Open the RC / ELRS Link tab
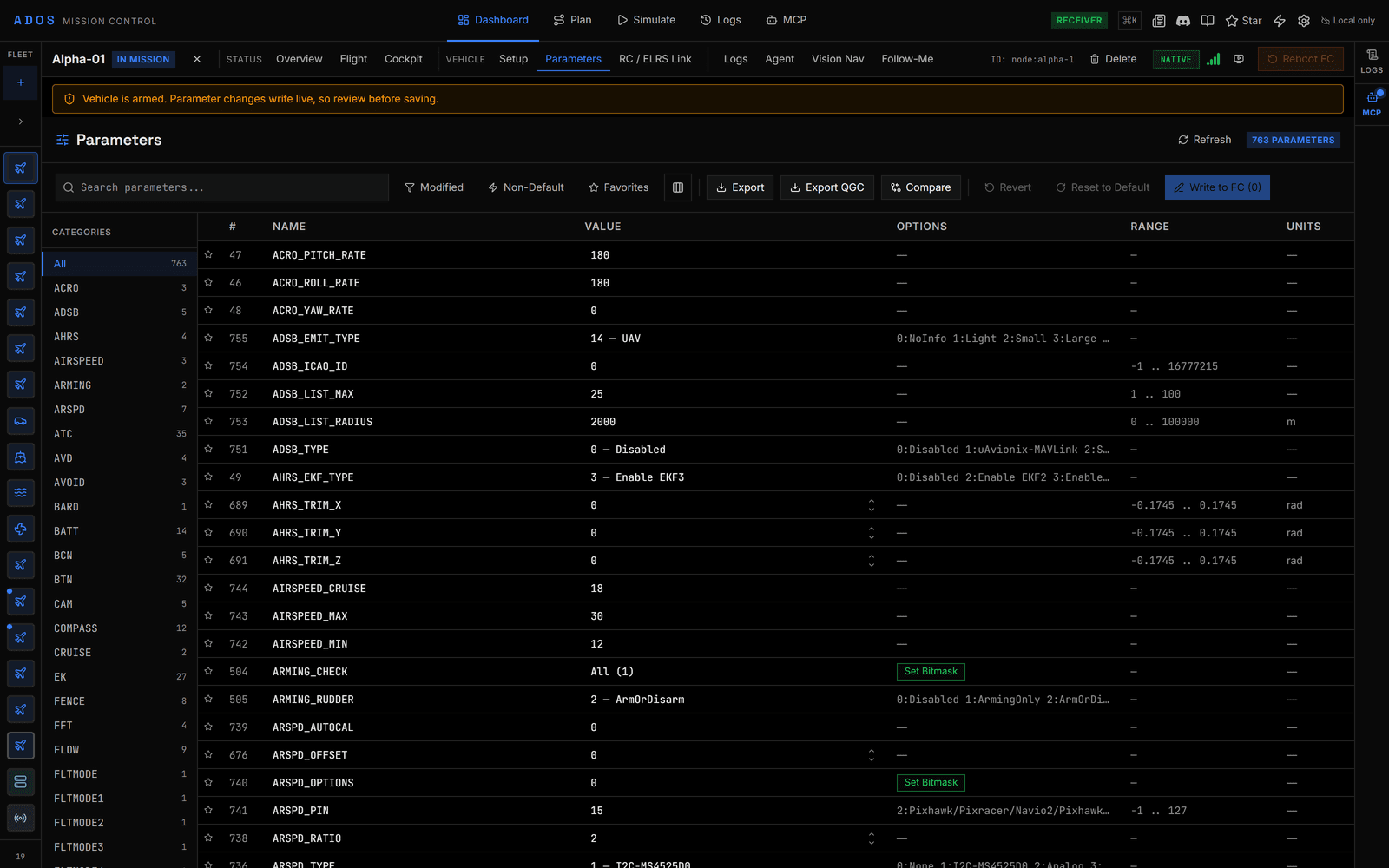The image size is (1389, 868). [655, 59]
